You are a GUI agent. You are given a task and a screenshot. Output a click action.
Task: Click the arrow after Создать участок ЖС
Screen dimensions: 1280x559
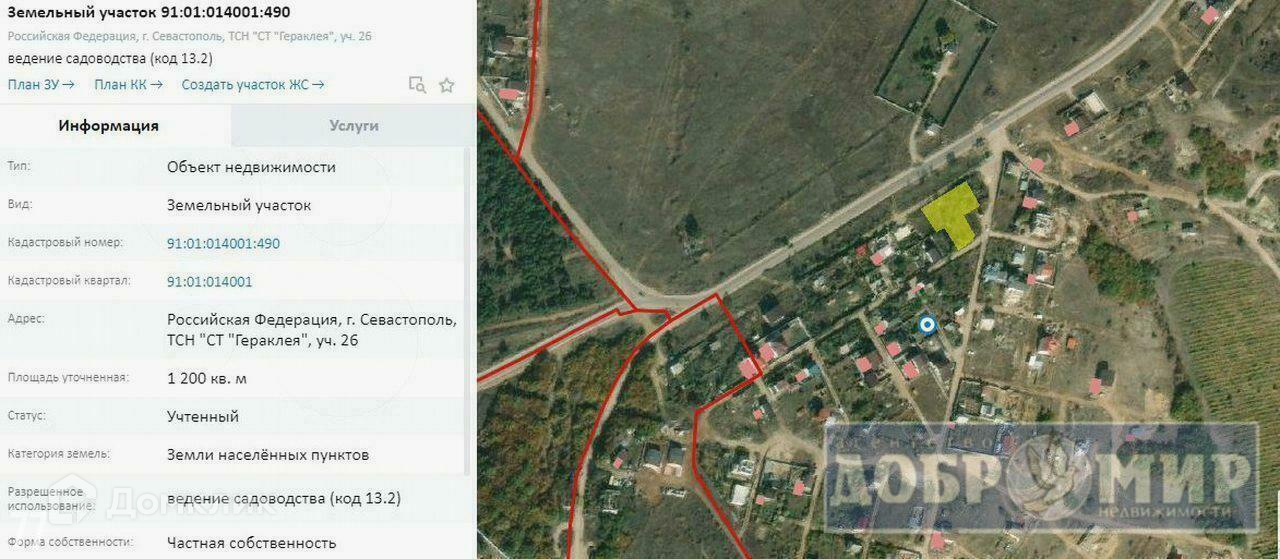click(x=318, y=85)
